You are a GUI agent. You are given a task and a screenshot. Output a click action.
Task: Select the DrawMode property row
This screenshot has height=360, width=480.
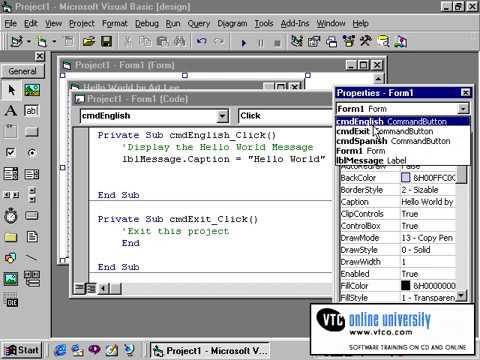pyautogui.click(x=398, y=238)
